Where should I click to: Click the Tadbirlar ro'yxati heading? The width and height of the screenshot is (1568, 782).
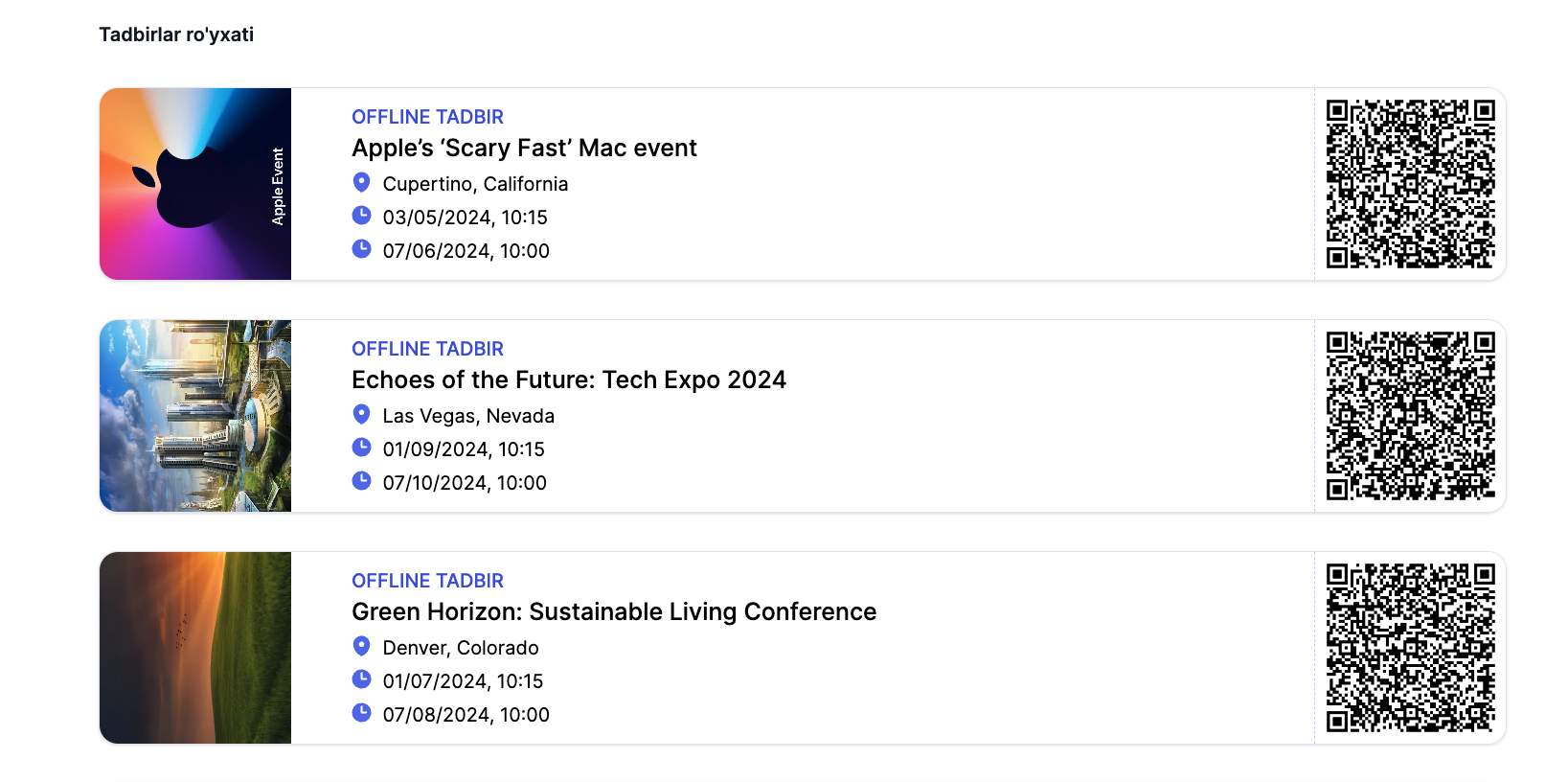[176, 34]
